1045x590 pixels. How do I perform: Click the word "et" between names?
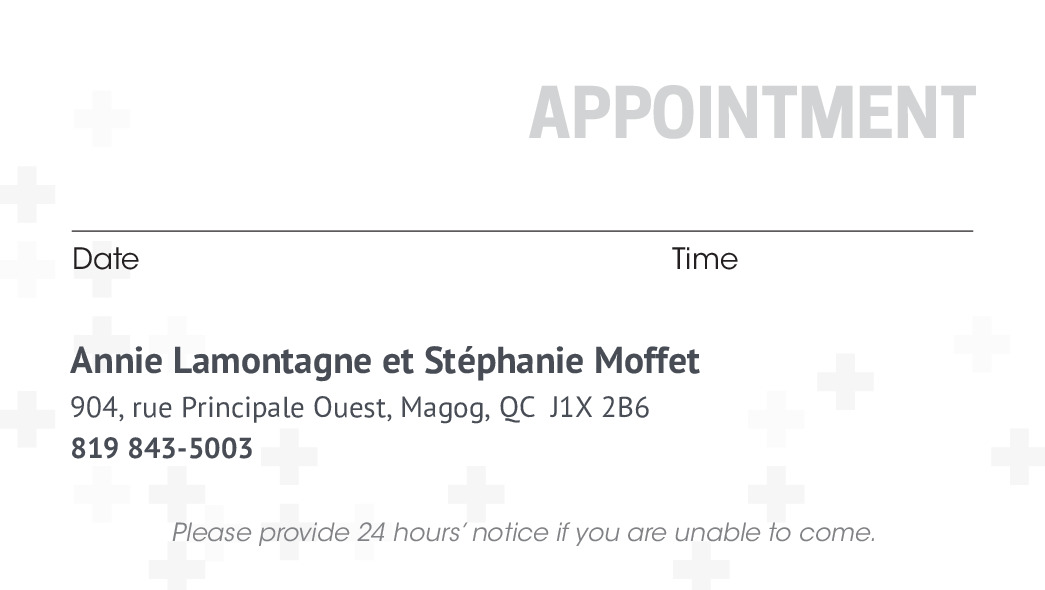coord(400,361)
